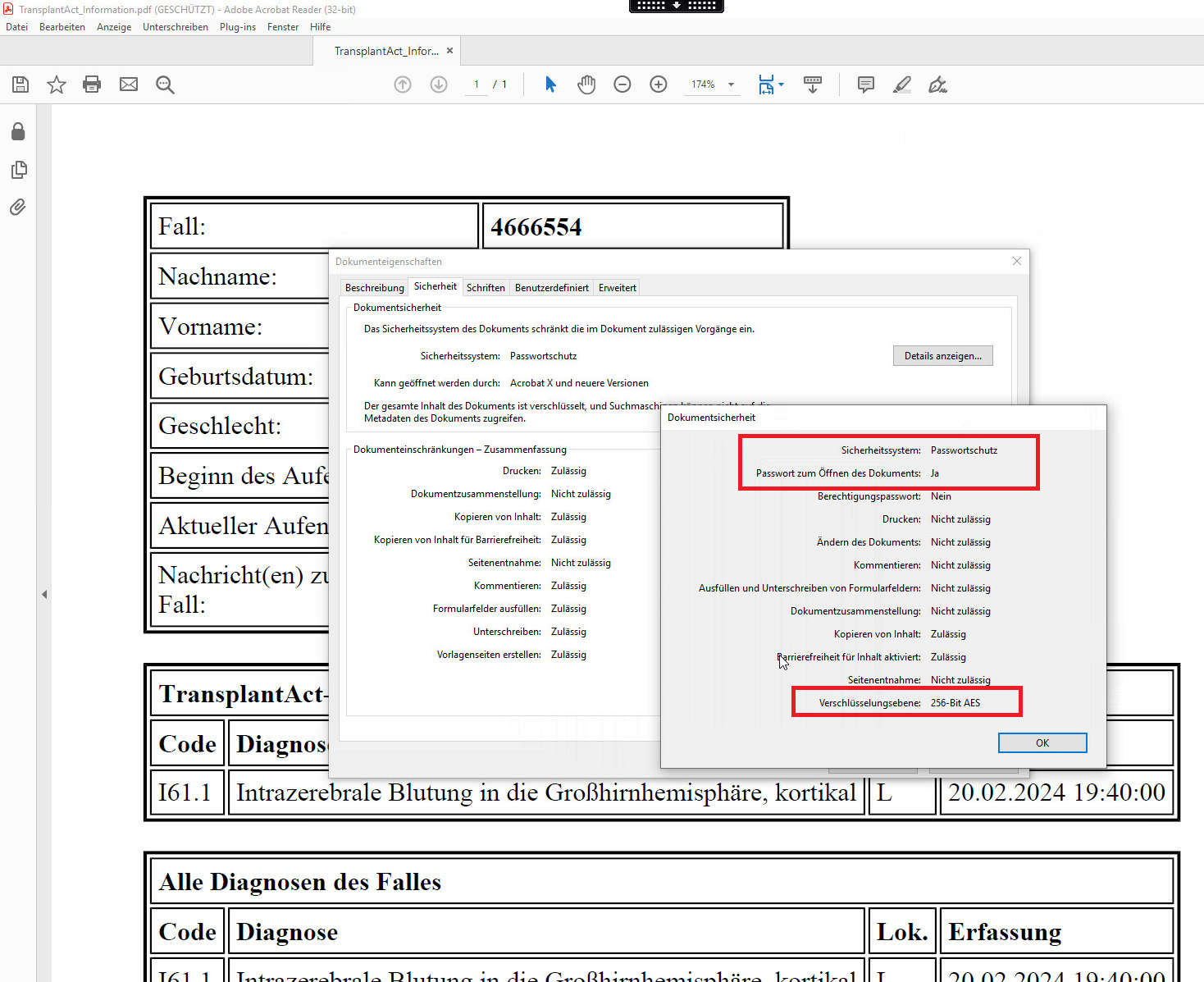Switch to the Schriften tab

[486, 288]
